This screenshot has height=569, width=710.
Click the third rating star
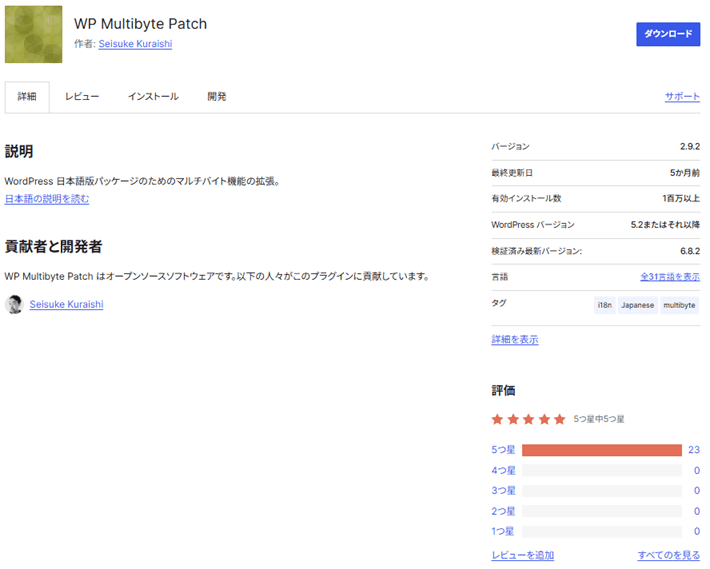point(528,419)
